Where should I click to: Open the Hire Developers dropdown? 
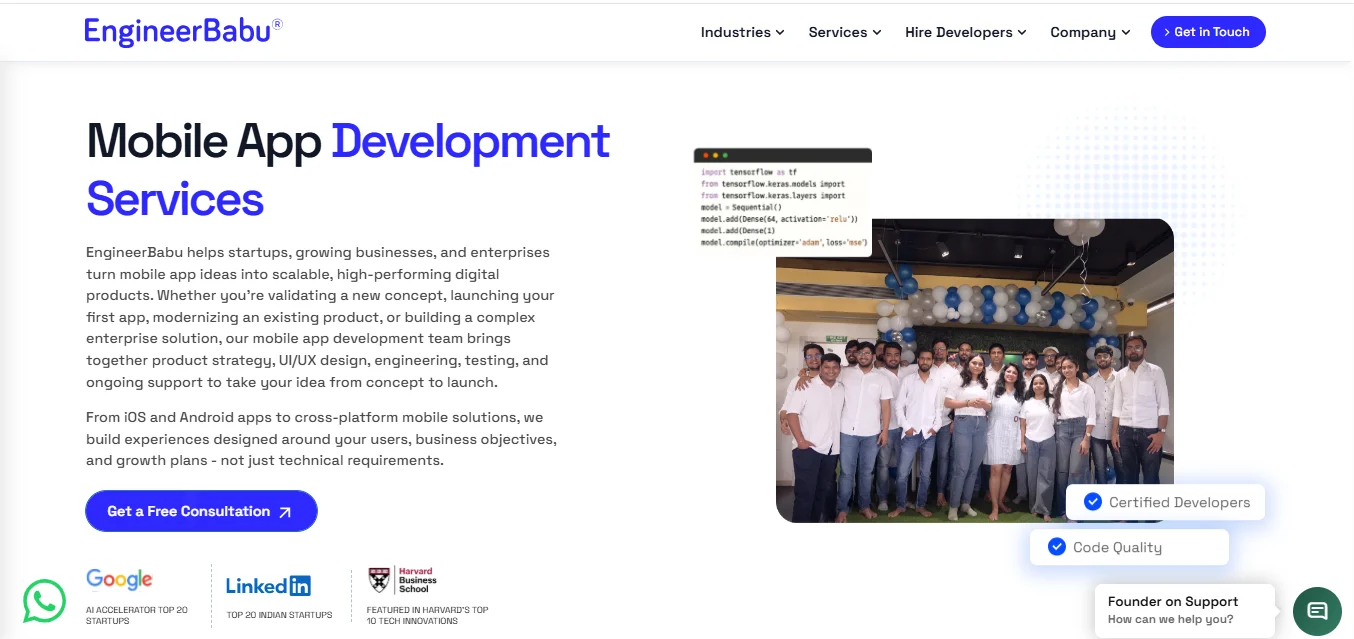pyautogui.click(x=966, y=32)
